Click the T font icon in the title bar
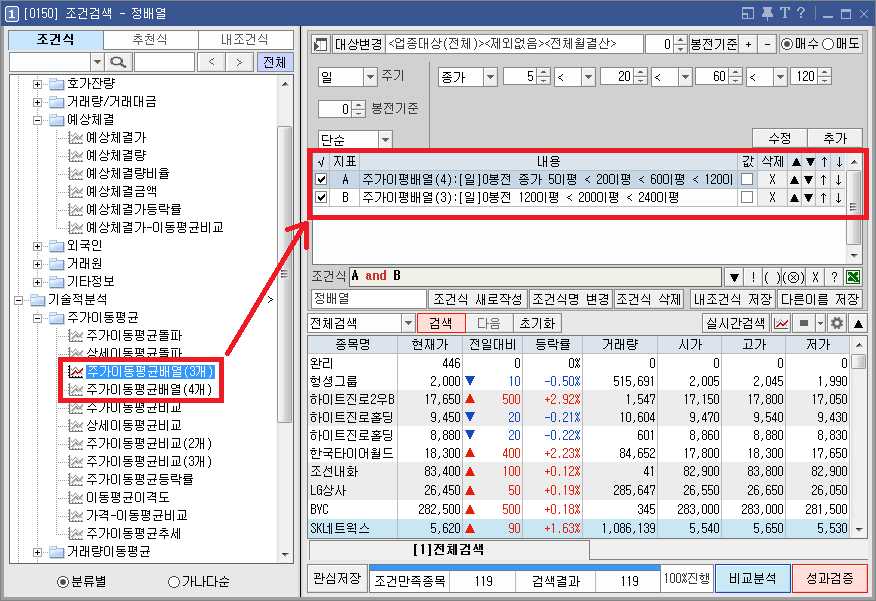Screen dimensions: 876x601 pyautogui.click(x=785, y=11)
